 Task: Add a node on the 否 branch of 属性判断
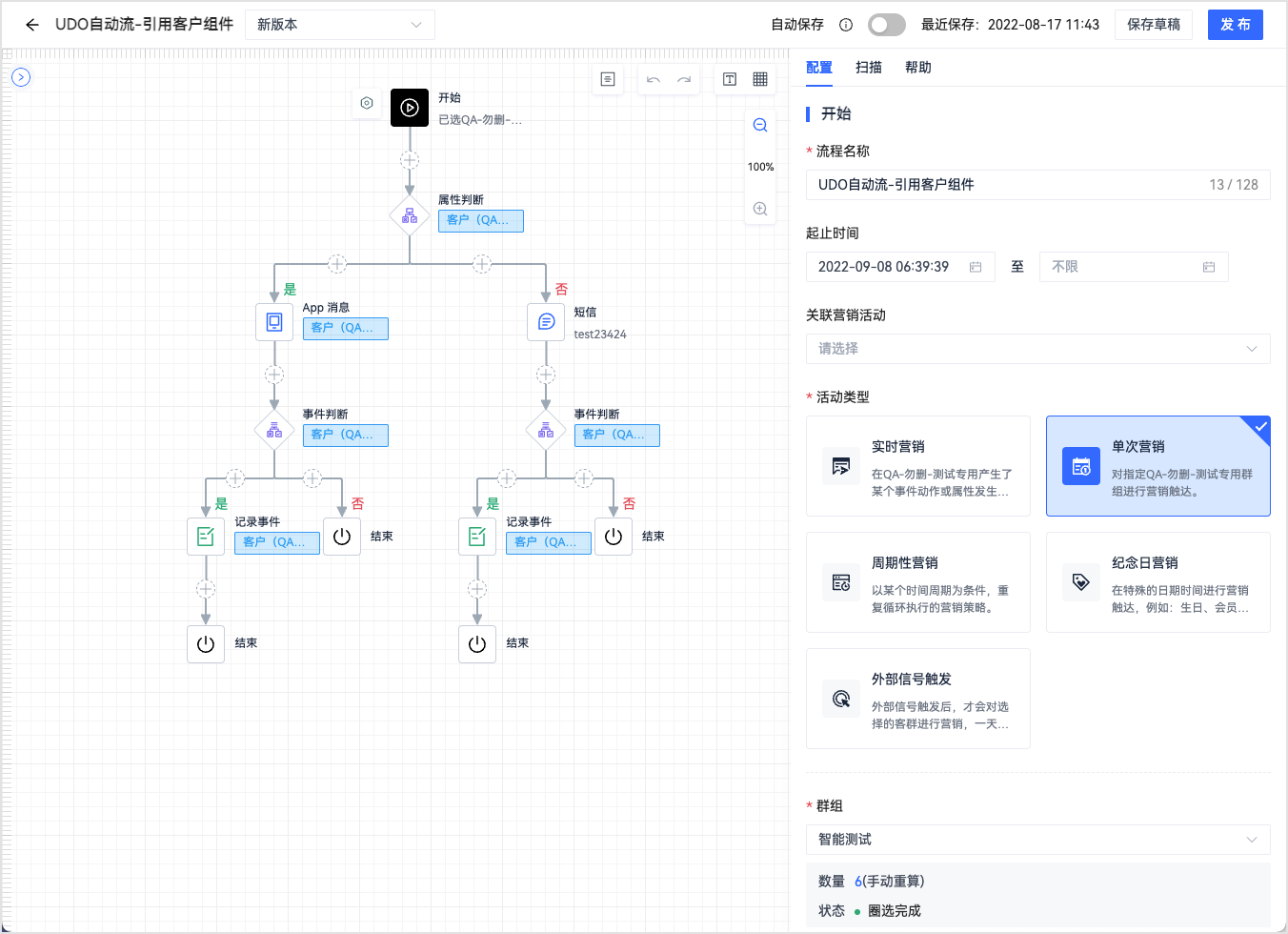point(482,264)
